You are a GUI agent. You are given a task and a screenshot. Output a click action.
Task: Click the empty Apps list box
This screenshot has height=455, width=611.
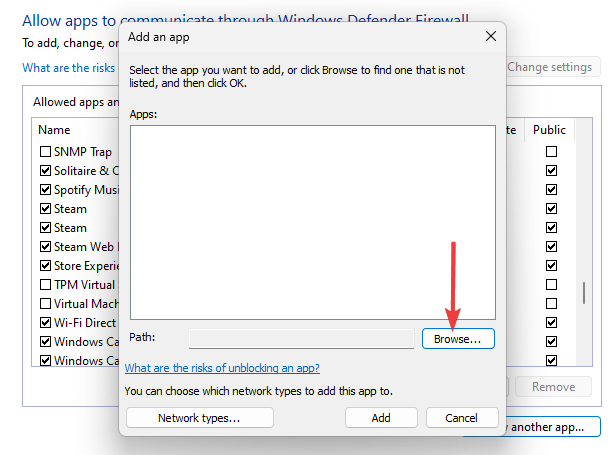click(312, 221)
